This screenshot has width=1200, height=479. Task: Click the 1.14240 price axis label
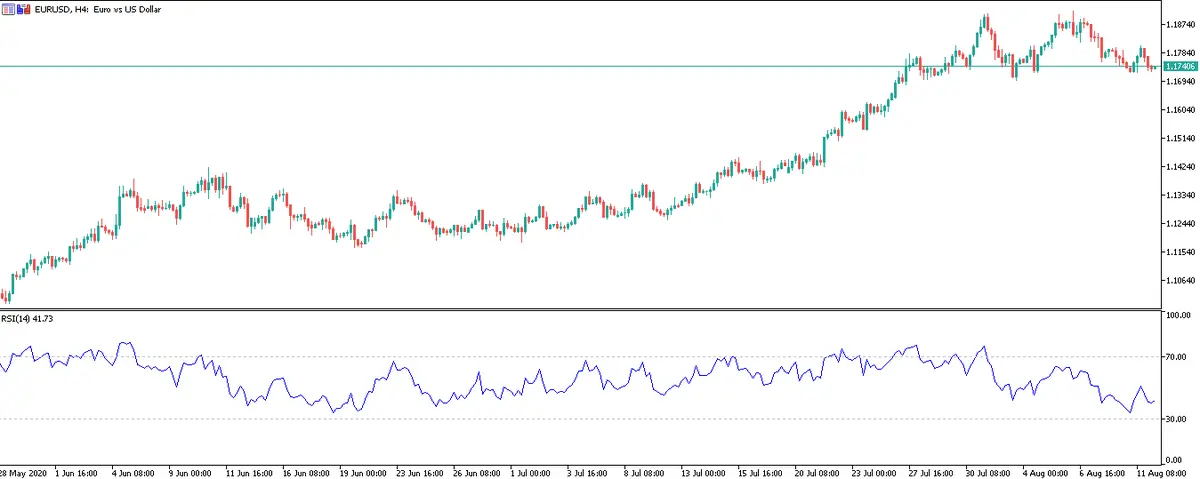pyautogui.click(x=1180, y=166)
